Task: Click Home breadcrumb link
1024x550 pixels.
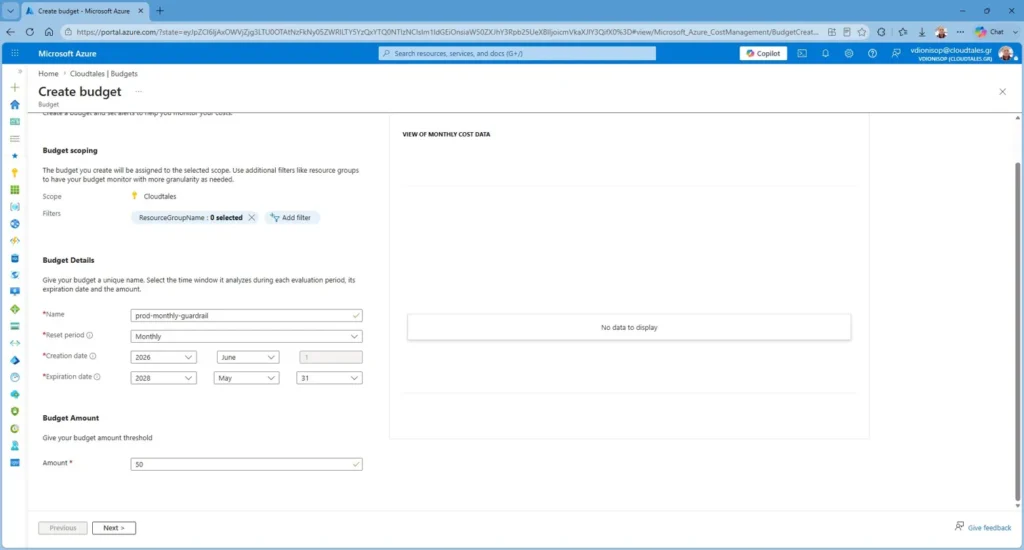Action: [48, 74]
